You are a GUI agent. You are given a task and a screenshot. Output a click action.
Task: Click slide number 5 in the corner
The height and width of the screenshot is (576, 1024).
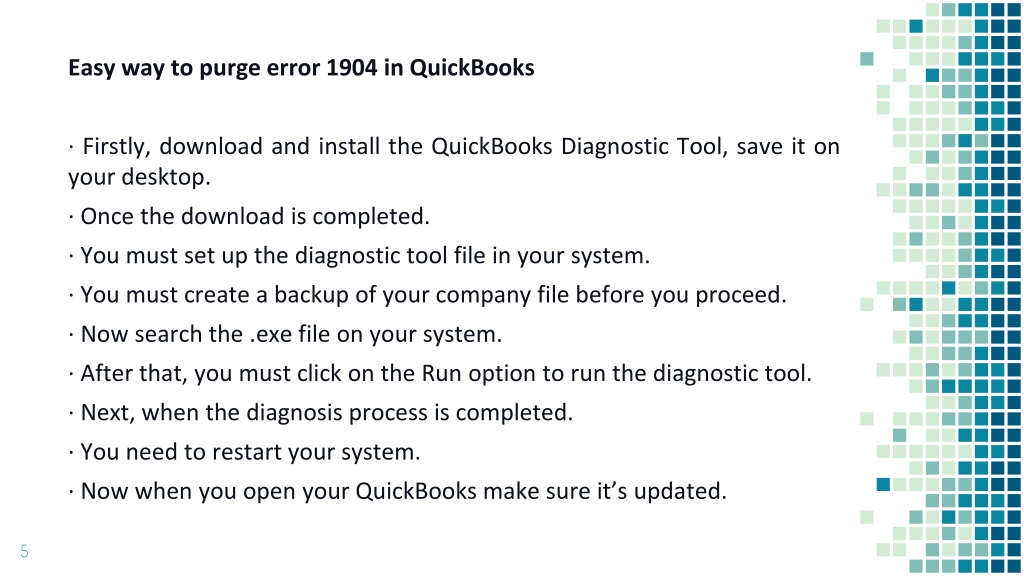click(24, 551)
